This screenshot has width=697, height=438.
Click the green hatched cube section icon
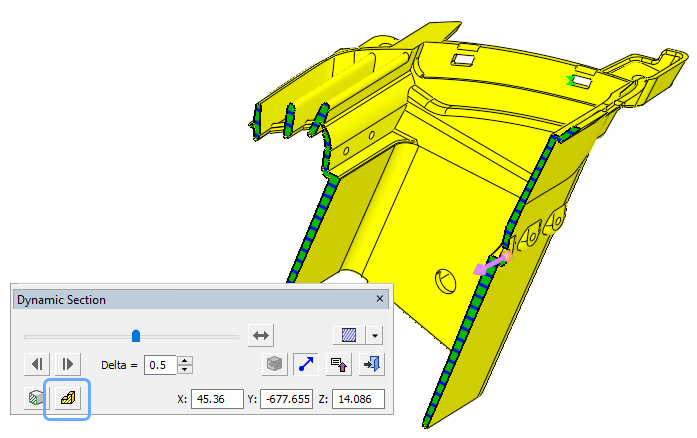(36, 398)
